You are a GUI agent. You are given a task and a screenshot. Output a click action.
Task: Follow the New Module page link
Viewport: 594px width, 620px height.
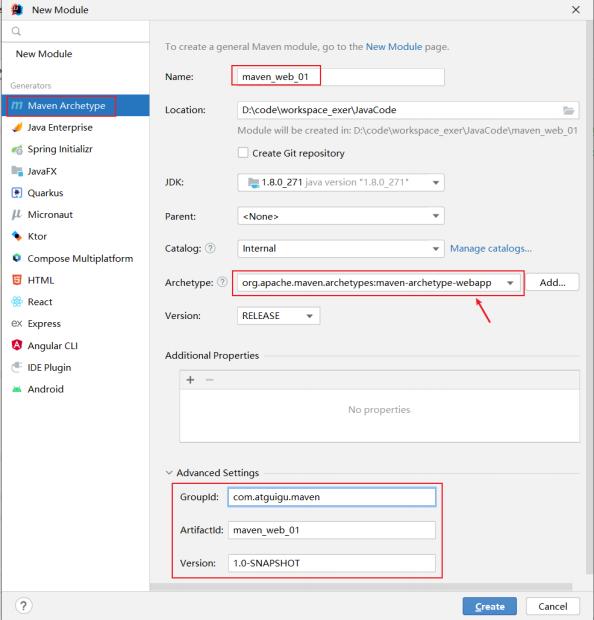click(x=394, y=47)
